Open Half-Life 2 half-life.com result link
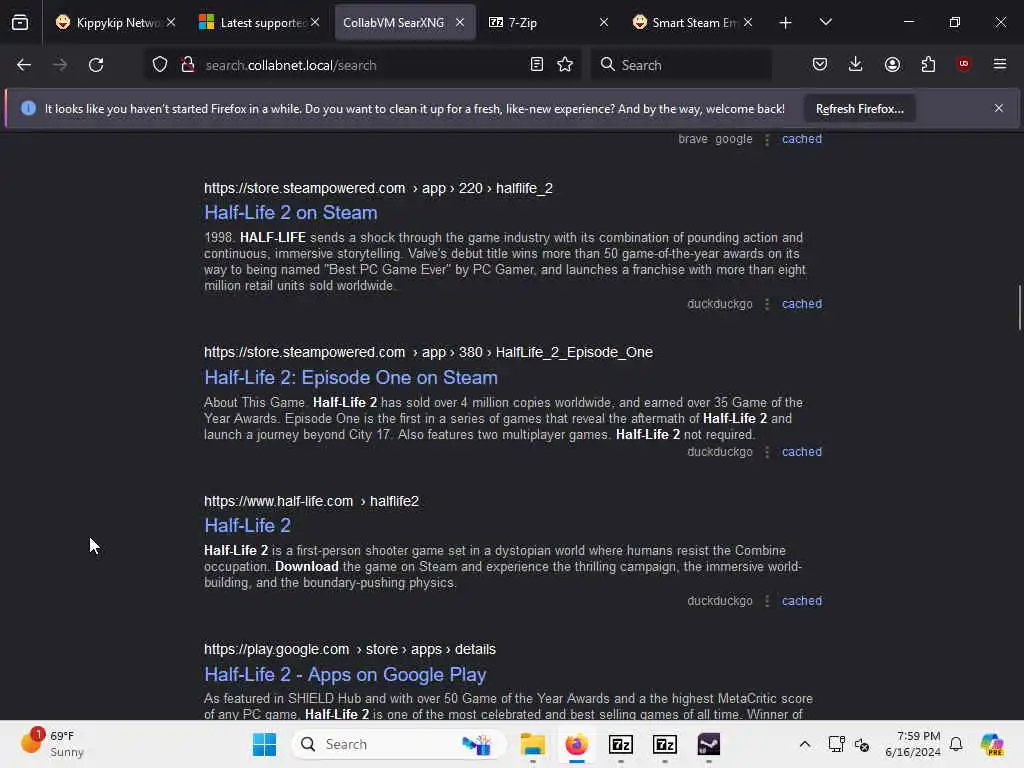 click(x=248, y=526)
